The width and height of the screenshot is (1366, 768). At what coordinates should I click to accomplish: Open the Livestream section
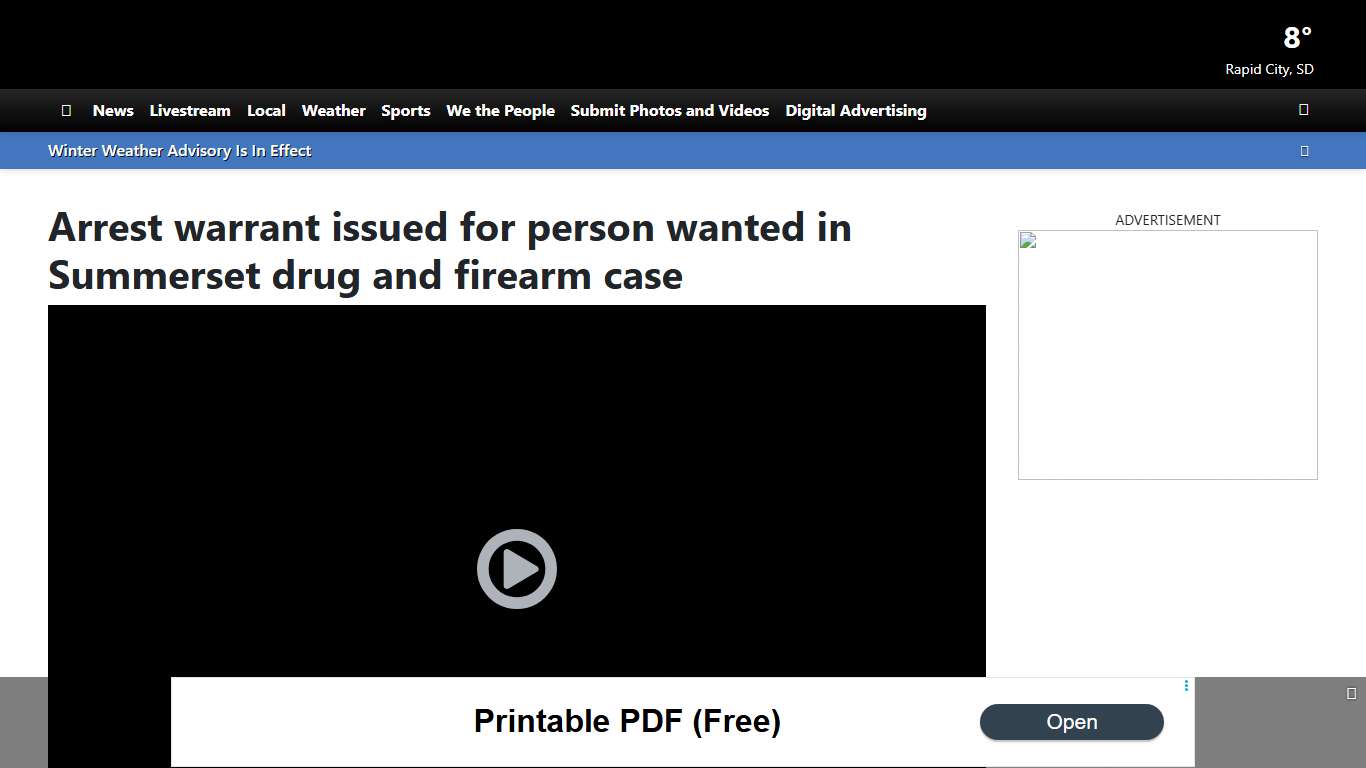[190, 110]
